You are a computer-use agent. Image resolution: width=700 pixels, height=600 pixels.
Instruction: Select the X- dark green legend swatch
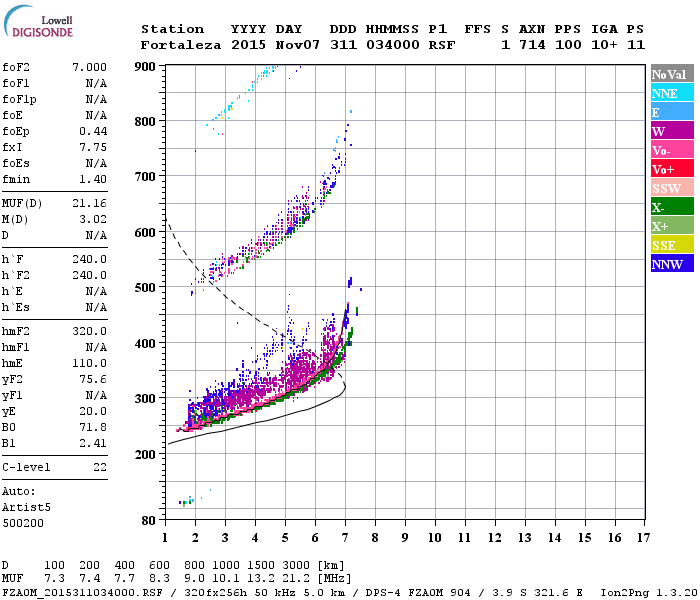click(672, 207)
